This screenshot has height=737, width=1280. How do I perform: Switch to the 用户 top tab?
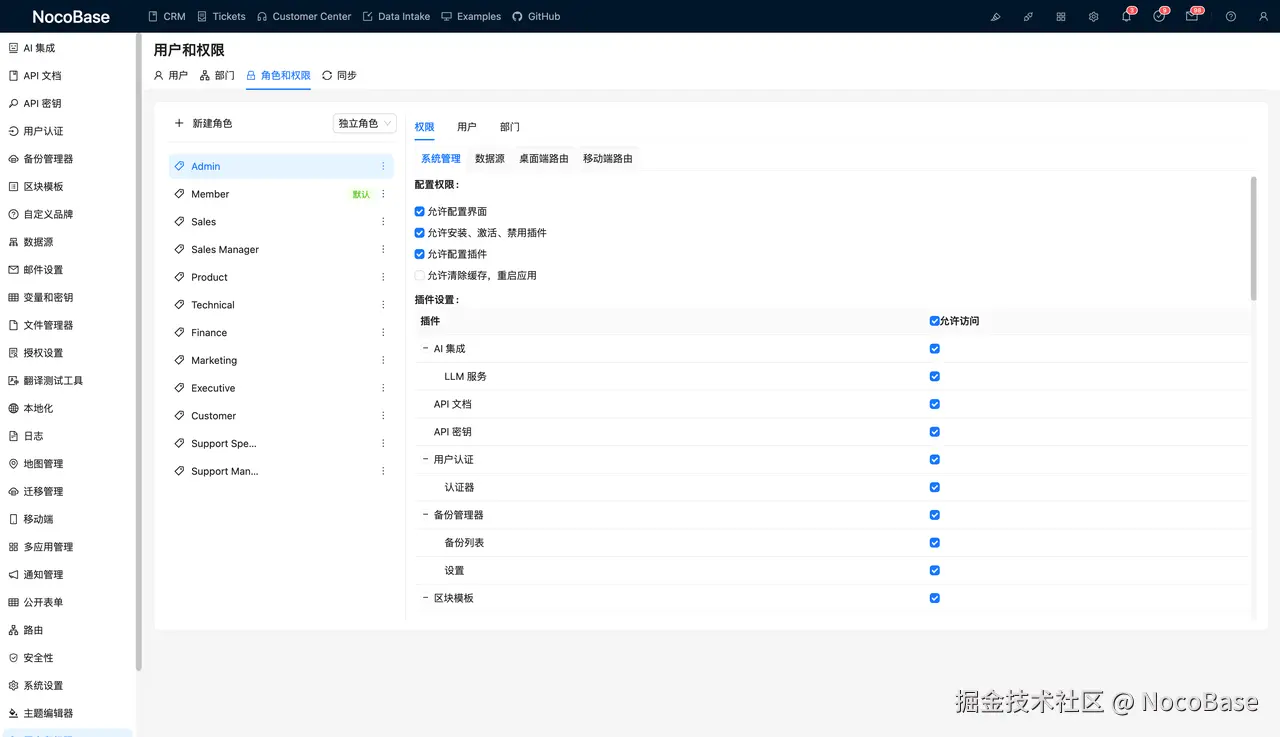[171, 75]
